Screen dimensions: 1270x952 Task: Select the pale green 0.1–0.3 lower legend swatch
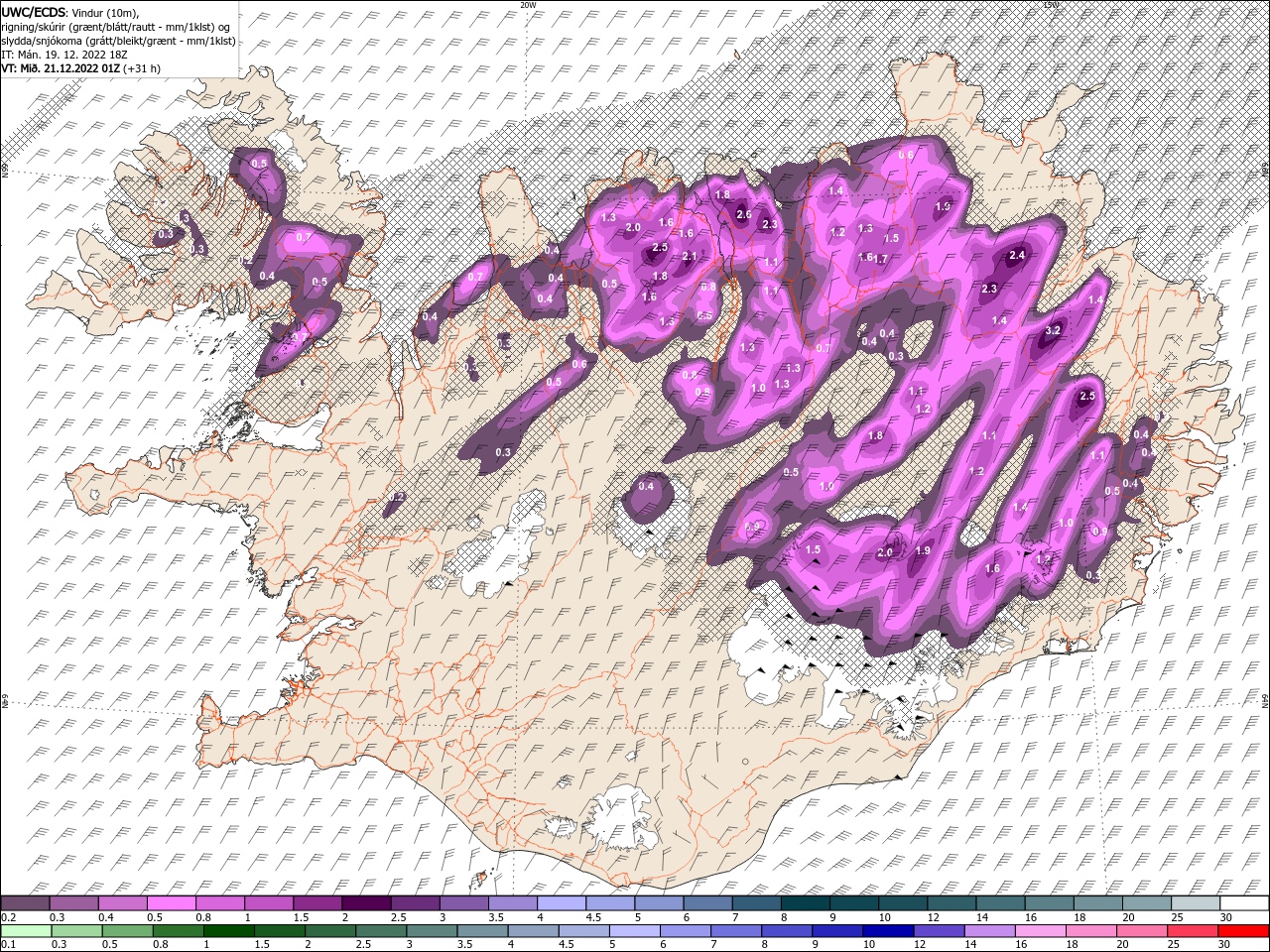pyautogui.click(x=26, y=930)
